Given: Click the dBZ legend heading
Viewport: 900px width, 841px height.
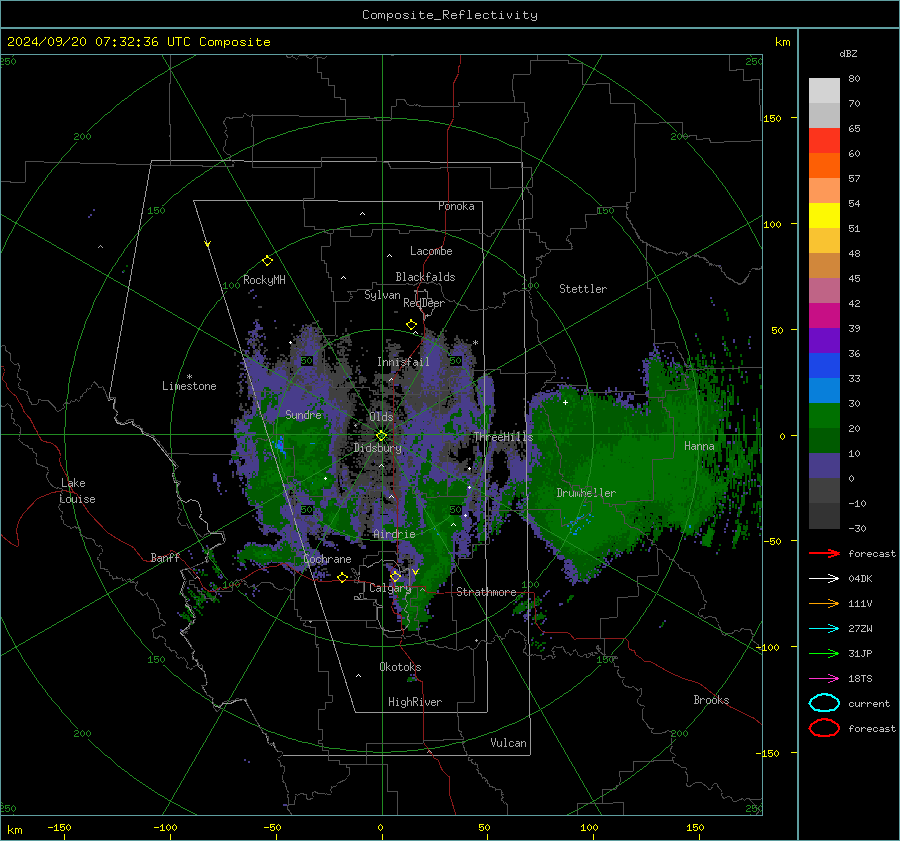Looking at the screenshot, I should pos(848,53).
